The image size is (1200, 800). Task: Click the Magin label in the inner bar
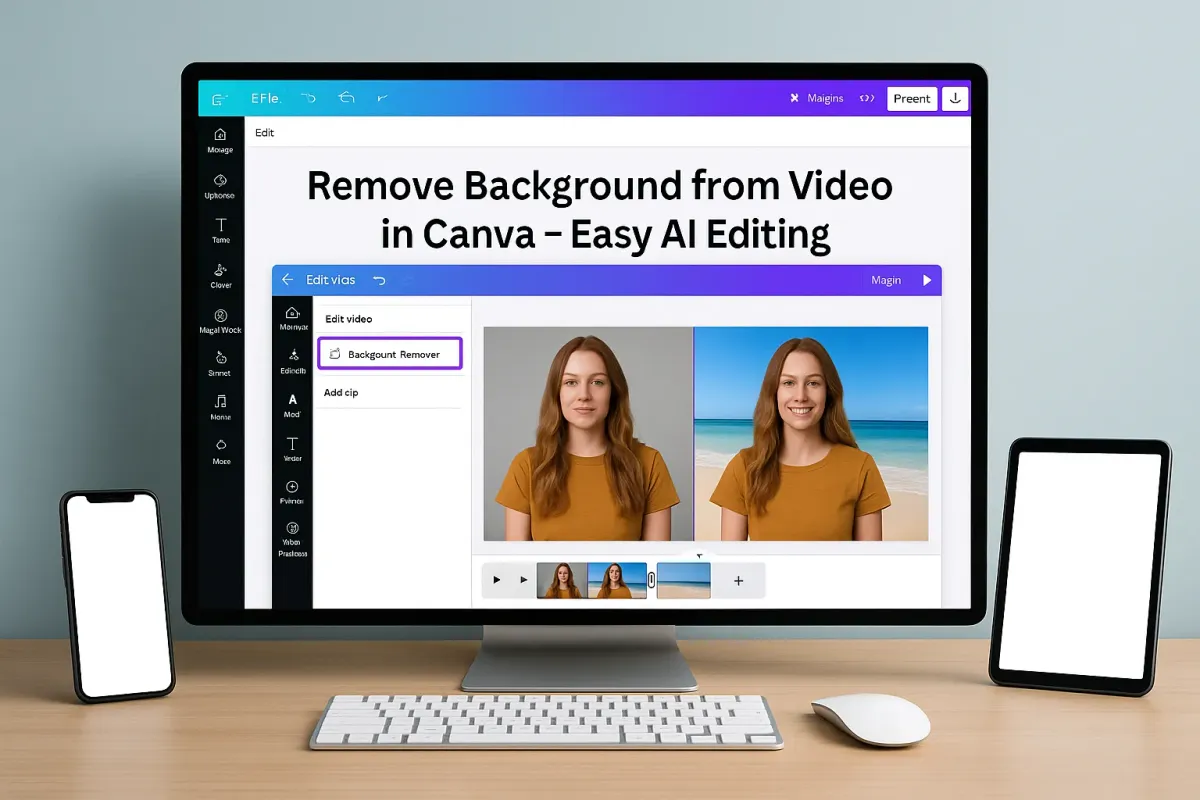coord(886,280)
